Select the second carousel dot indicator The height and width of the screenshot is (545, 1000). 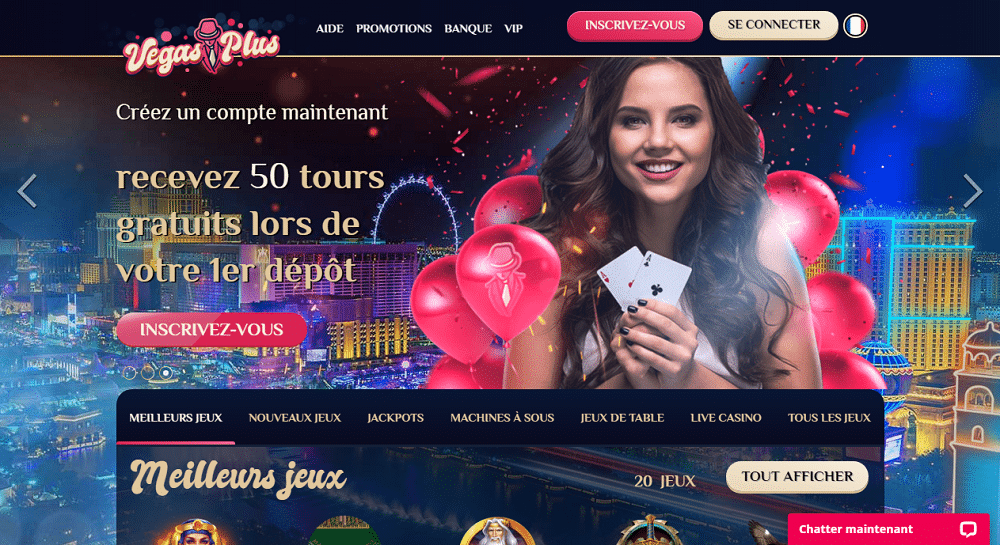point(147,372)
